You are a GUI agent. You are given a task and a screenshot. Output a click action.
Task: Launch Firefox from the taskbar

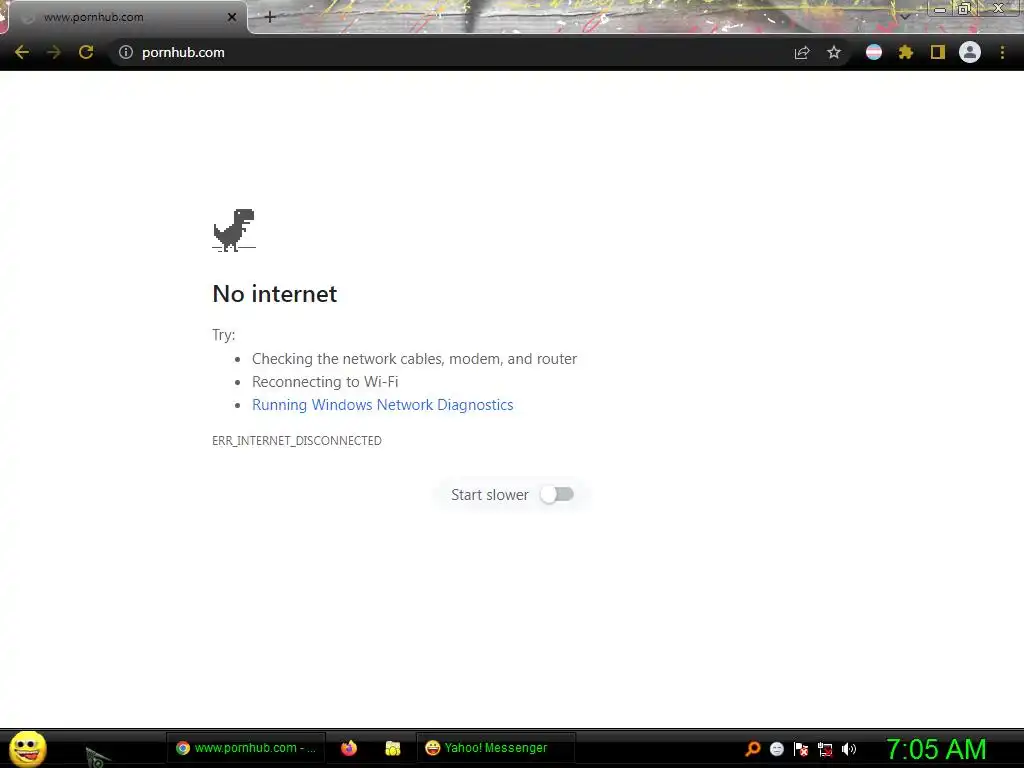349,748
